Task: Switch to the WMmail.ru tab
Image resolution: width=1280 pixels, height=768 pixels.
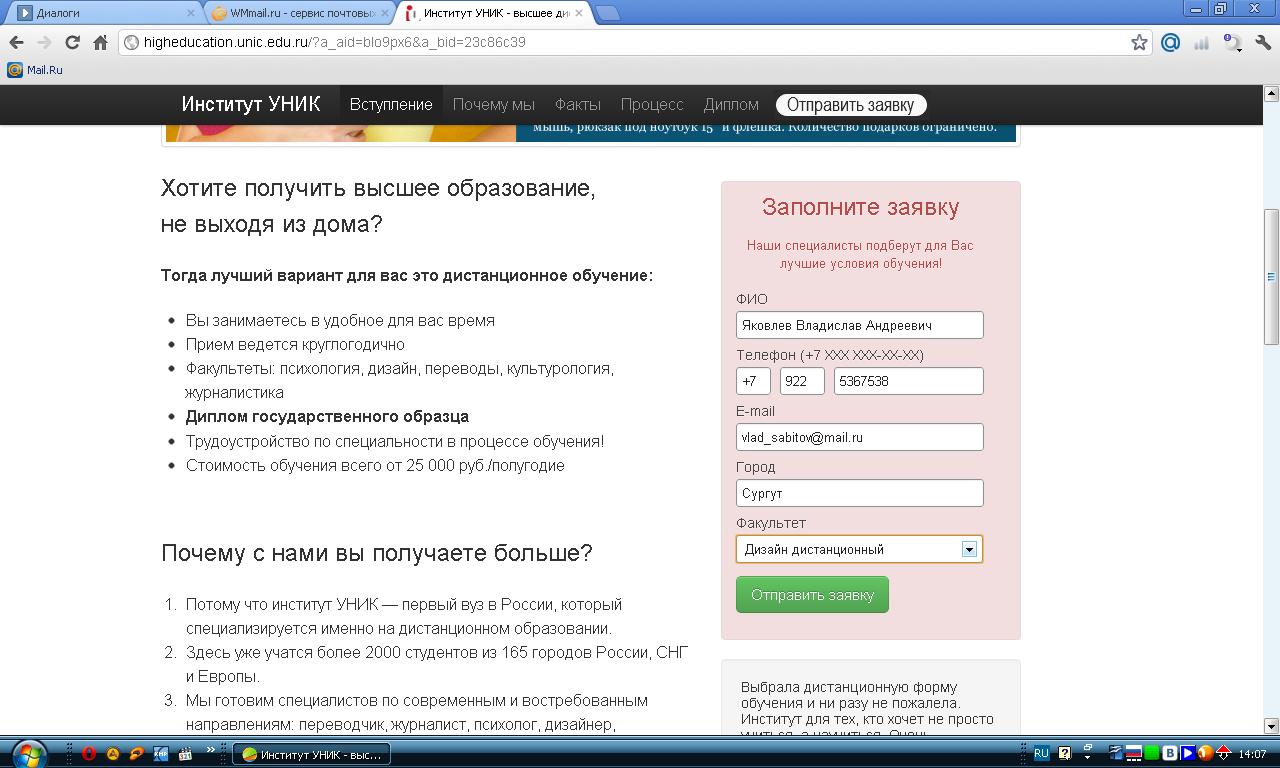Action: point(300,13)
